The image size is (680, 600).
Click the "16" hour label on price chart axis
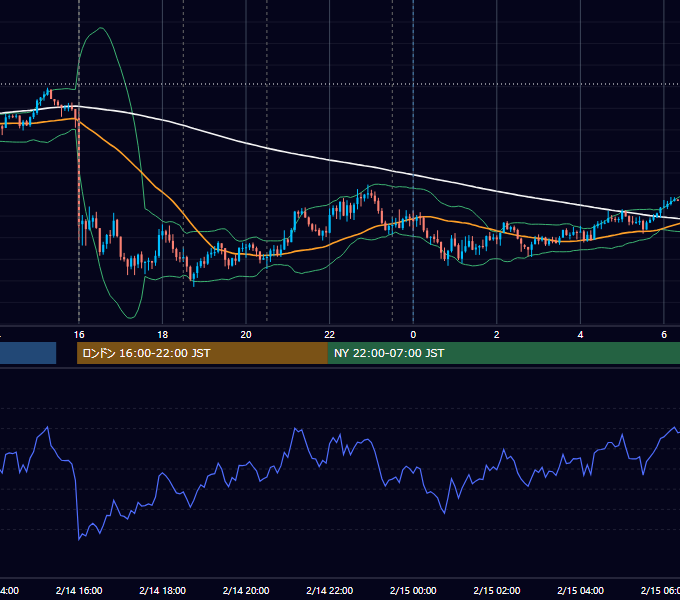(x=79, y=335)
